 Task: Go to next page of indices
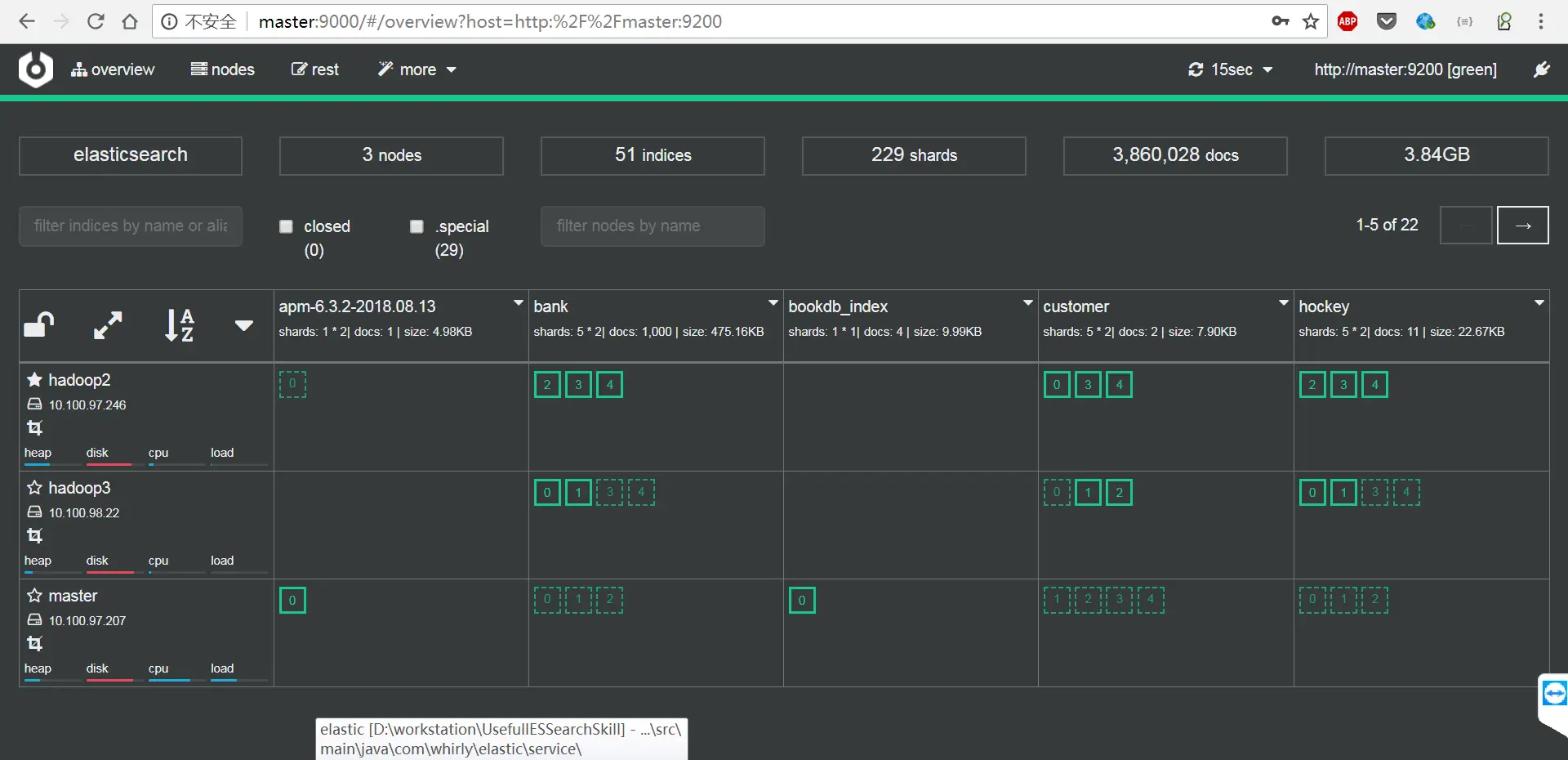pyautogui.click(x=1522, y=226)
